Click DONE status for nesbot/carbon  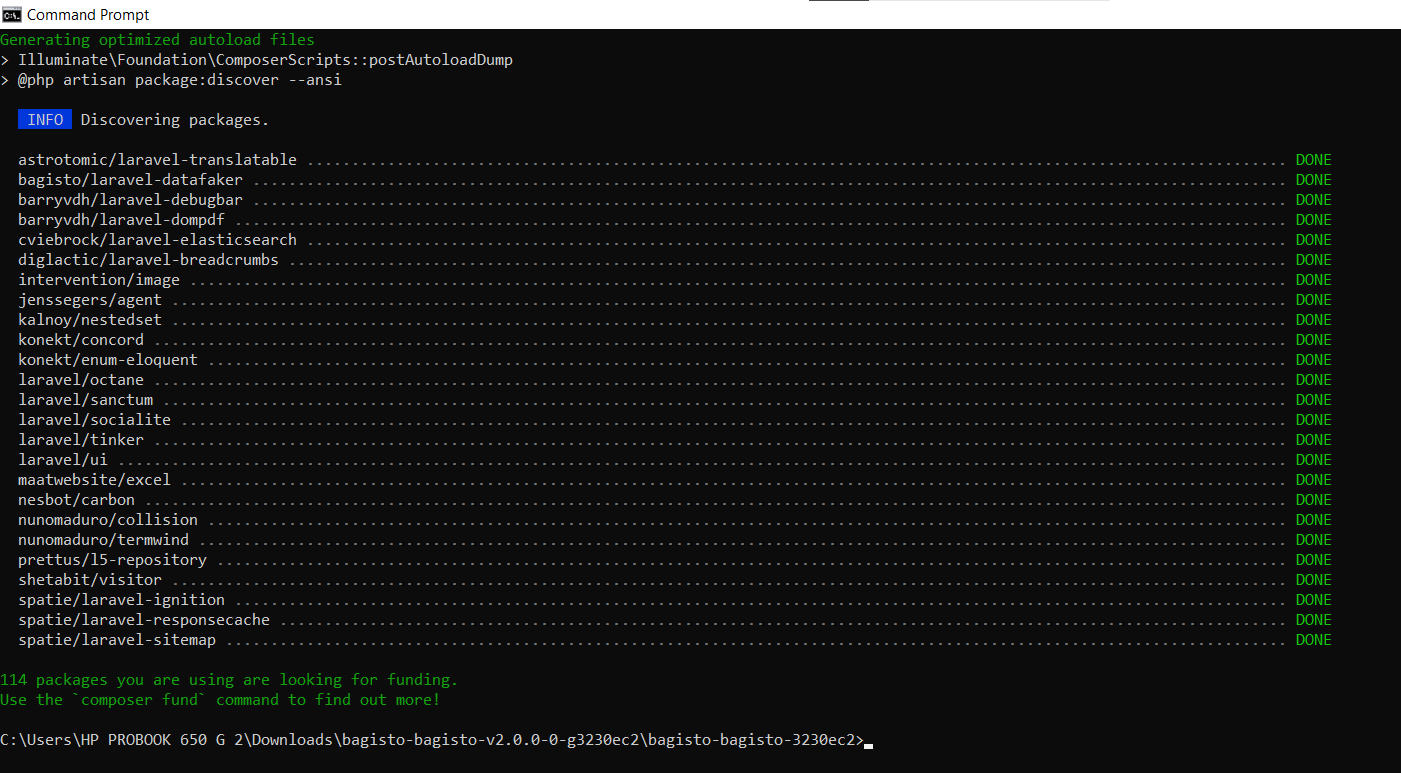pyautogui.click(x=1314, y=500)
